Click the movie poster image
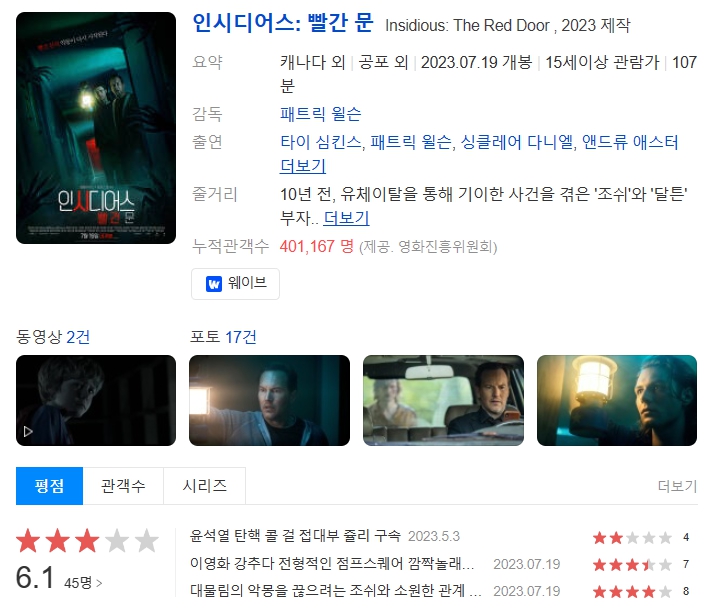 [96, 128]
